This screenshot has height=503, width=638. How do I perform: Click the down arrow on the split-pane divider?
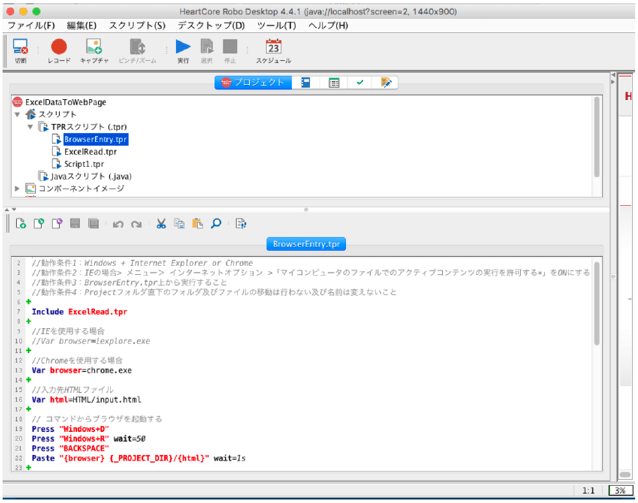tap(14, 209)
